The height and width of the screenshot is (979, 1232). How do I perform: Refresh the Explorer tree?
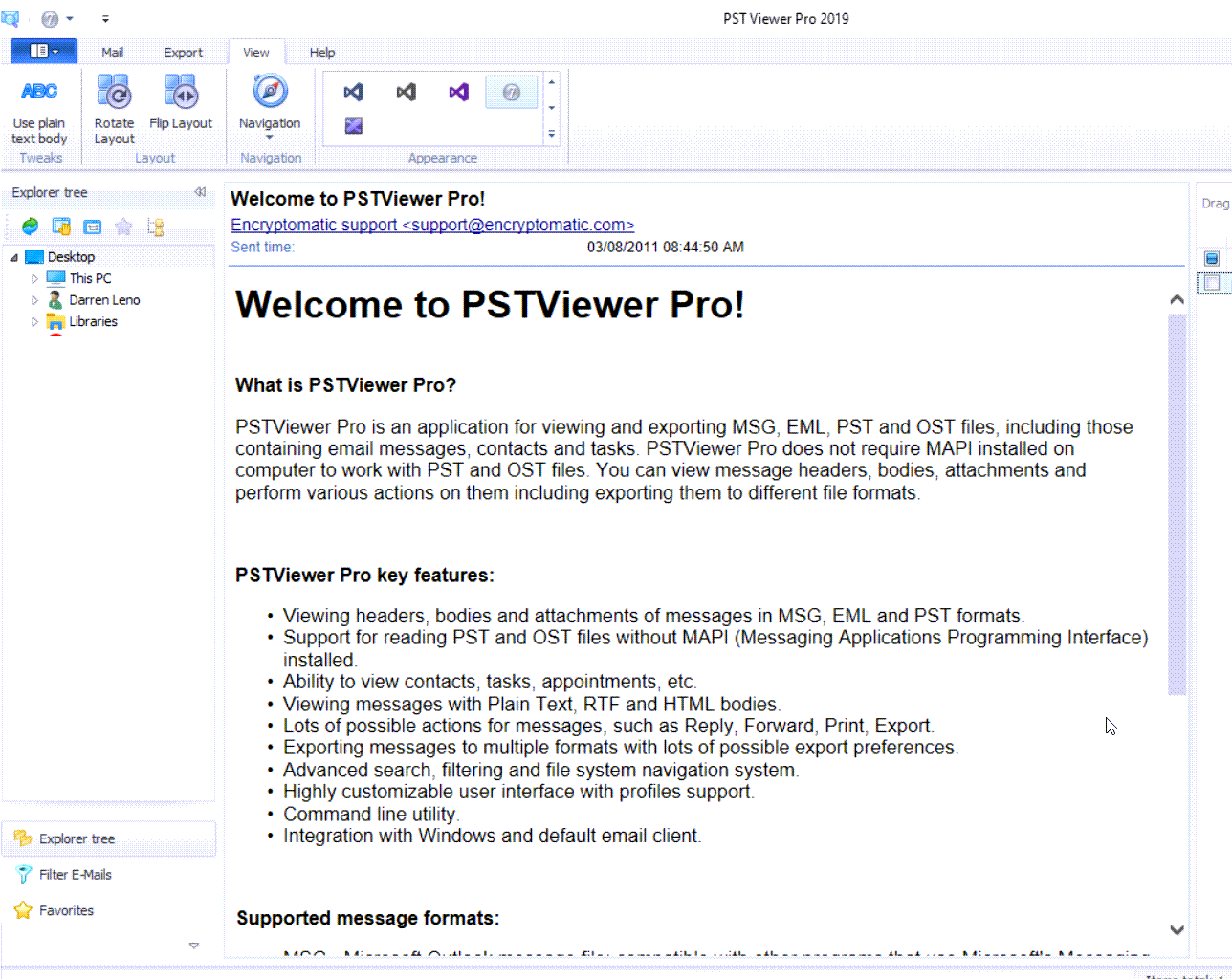(x=30, y=227)
